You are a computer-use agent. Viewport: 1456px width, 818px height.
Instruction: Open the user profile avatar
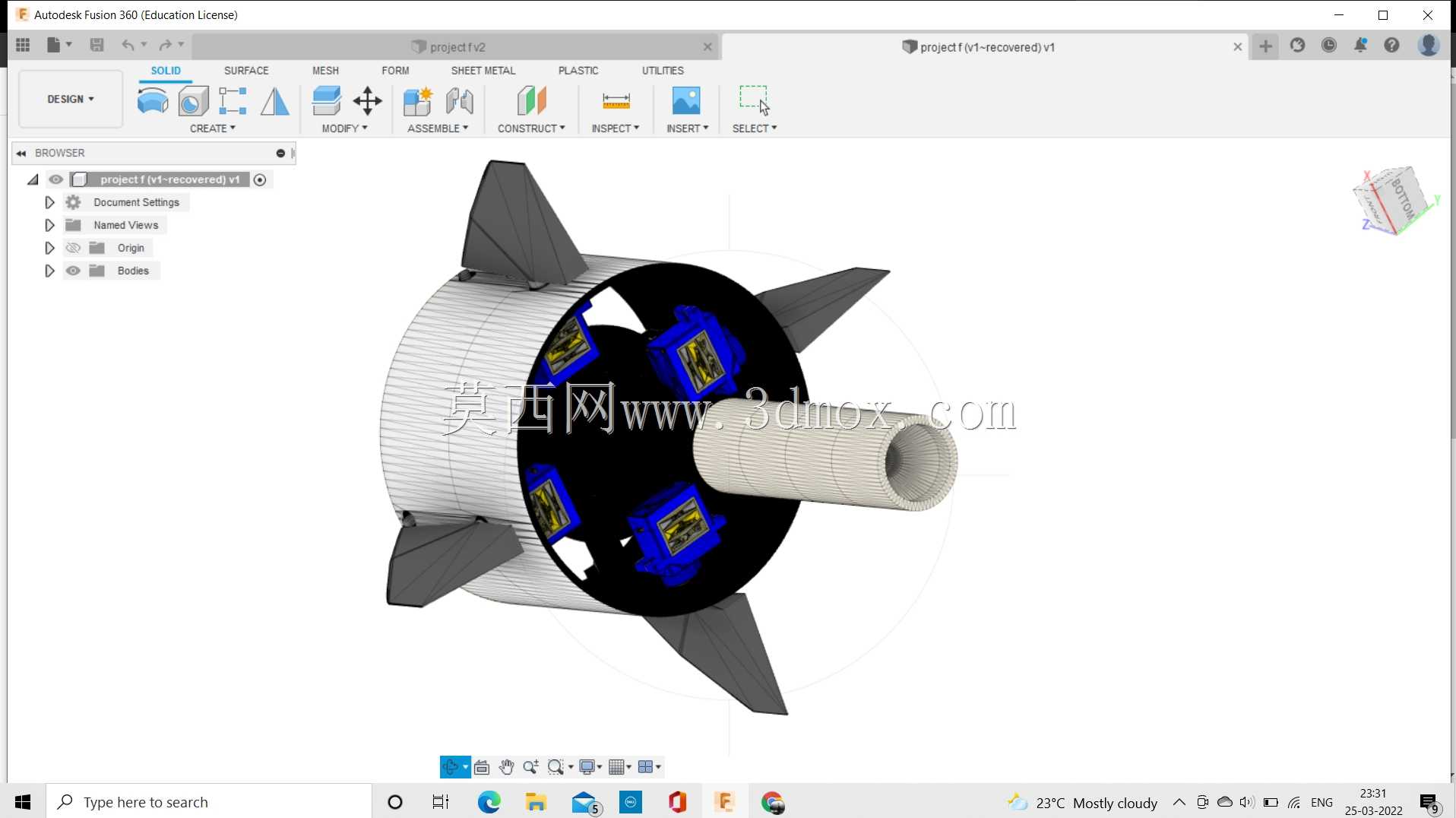coord(1429,46)
